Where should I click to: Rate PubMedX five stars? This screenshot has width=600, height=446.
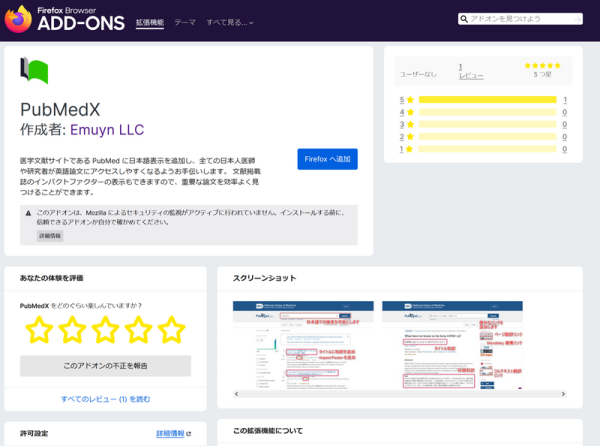pos(171,330)
